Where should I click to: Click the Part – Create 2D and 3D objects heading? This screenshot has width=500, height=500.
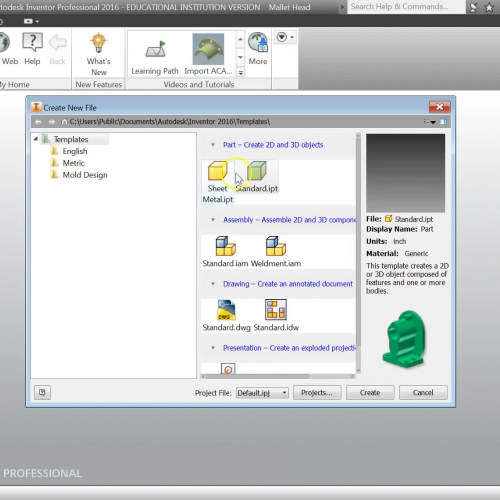coord(273,145)
